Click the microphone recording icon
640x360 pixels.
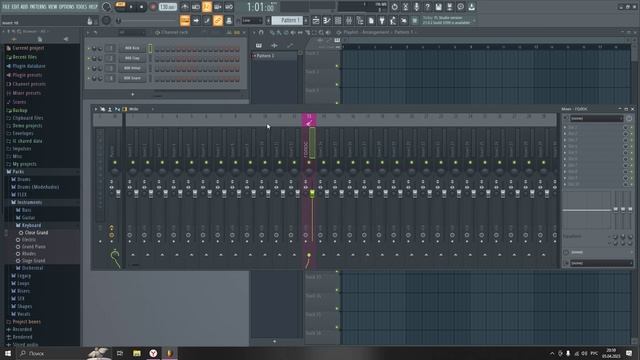click(x=416, y=7)
